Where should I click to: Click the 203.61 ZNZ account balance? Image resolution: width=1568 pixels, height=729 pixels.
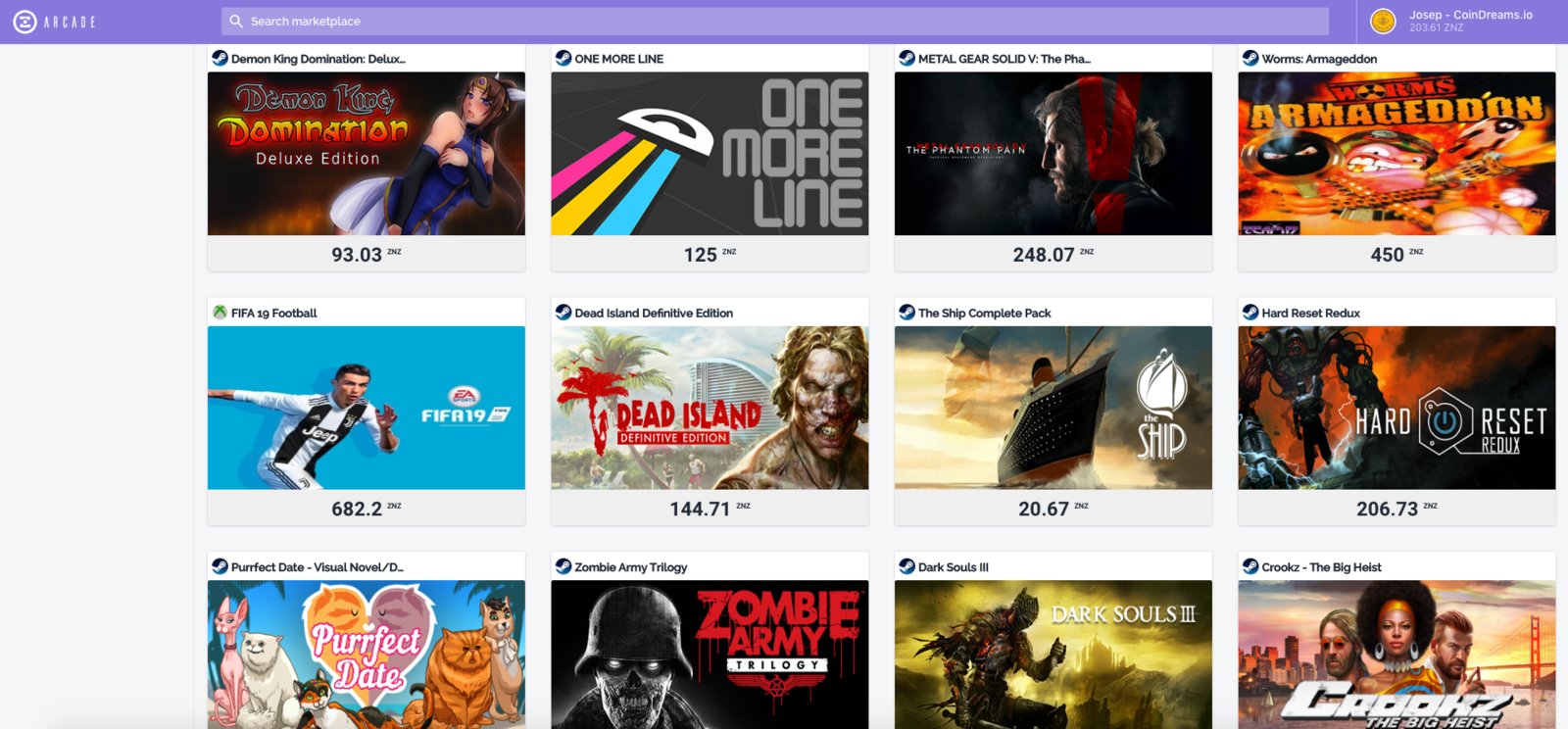[1437, 27]
